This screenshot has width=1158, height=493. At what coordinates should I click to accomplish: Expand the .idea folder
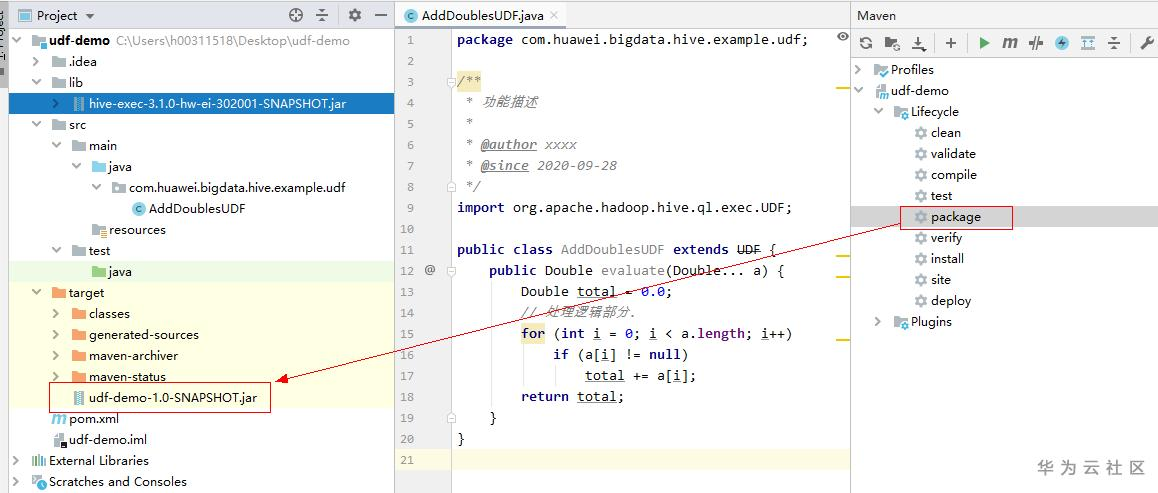tap(35, 62)
